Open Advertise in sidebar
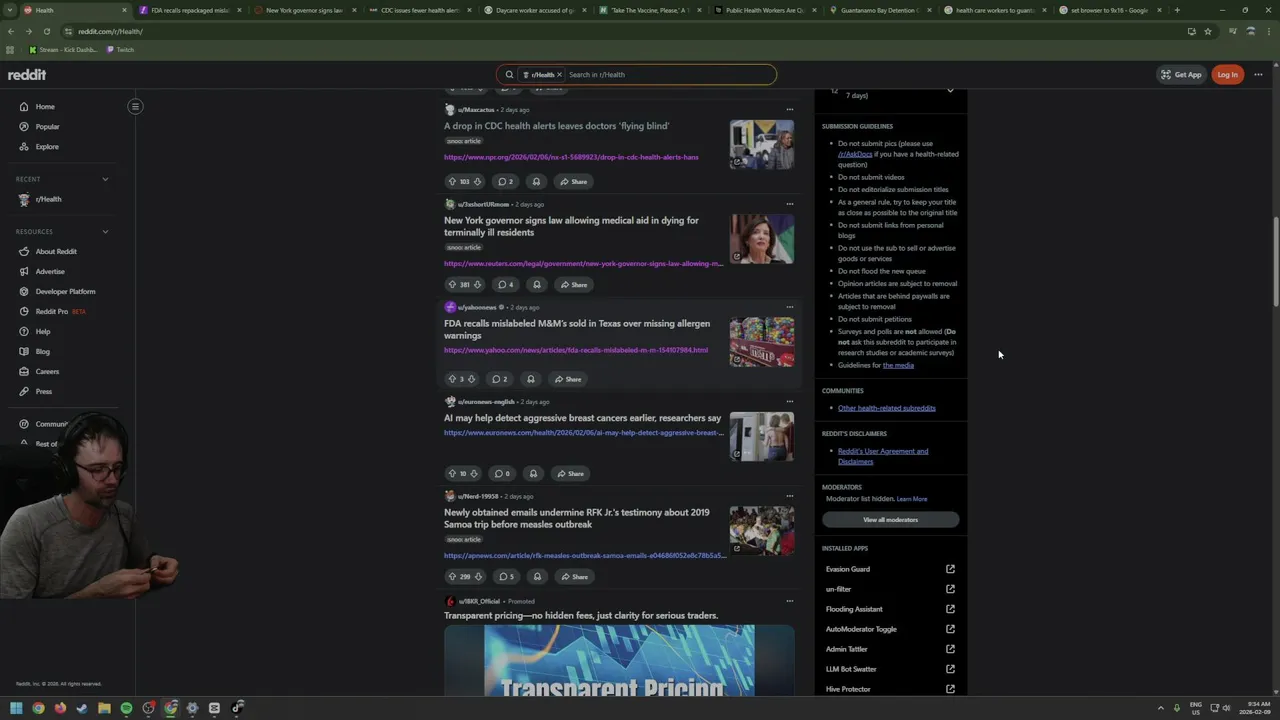1280x720 pixels. 50,271
